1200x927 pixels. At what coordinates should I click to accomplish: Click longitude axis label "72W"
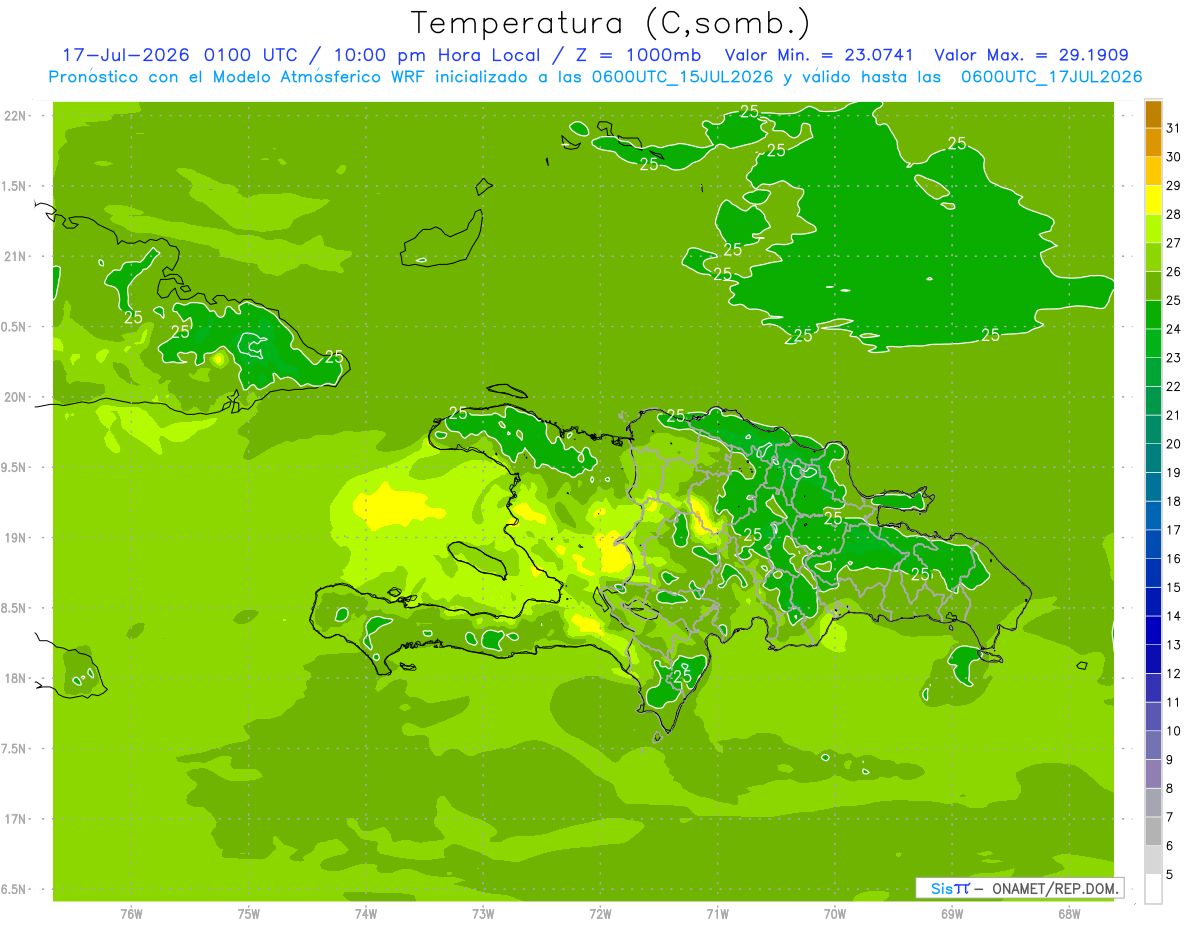pos(600,913)
